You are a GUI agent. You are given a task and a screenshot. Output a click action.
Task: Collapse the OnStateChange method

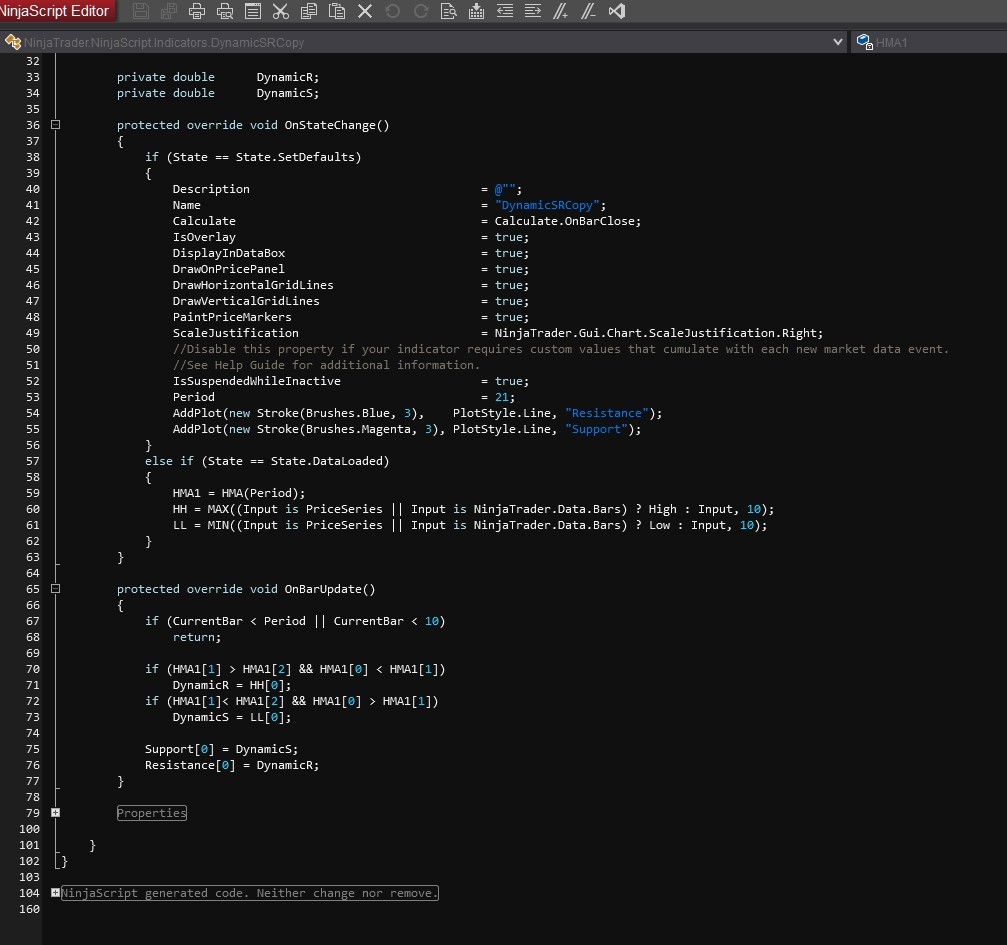coord(55,125)
